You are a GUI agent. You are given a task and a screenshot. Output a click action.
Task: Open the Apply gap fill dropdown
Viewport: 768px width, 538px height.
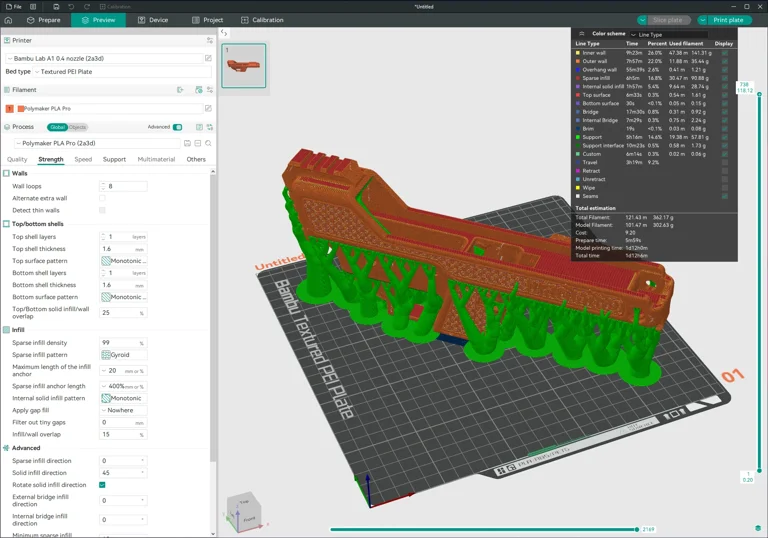[x=123, y=410]
